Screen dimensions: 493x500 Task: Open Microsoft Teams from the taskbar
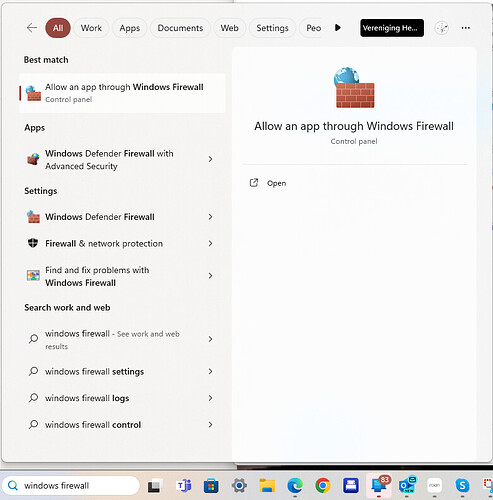tap(183, 486)
